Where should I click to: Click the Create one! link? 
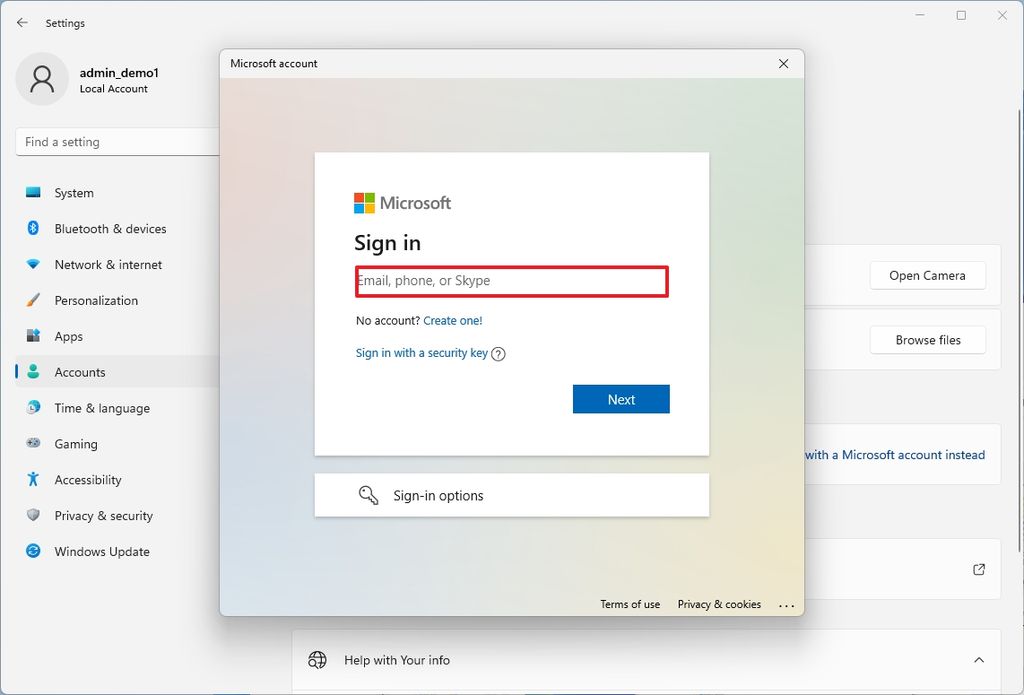click(453, 320)
